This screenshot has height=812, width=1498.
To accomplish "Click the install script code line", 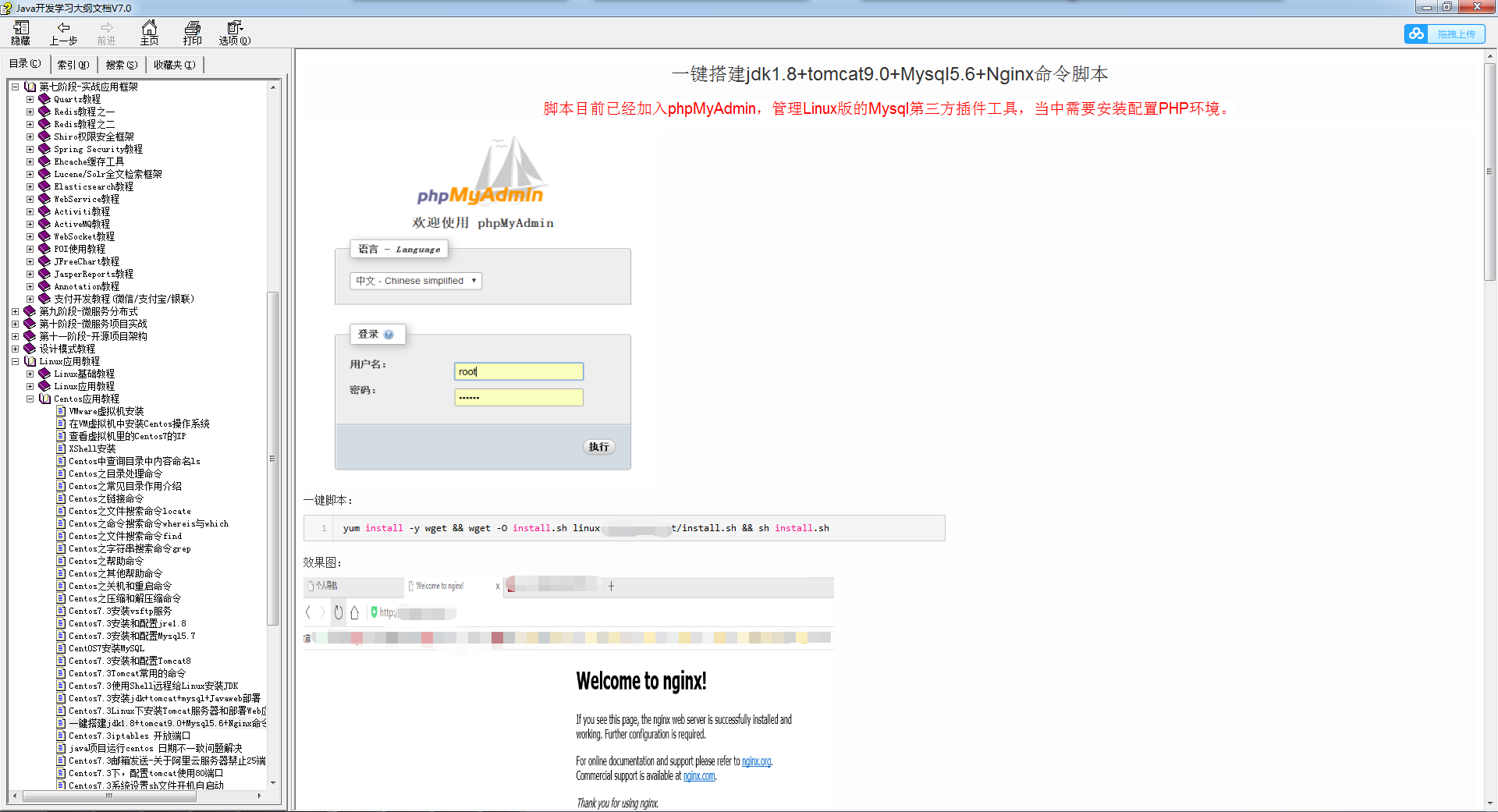I will pos(624,528).
